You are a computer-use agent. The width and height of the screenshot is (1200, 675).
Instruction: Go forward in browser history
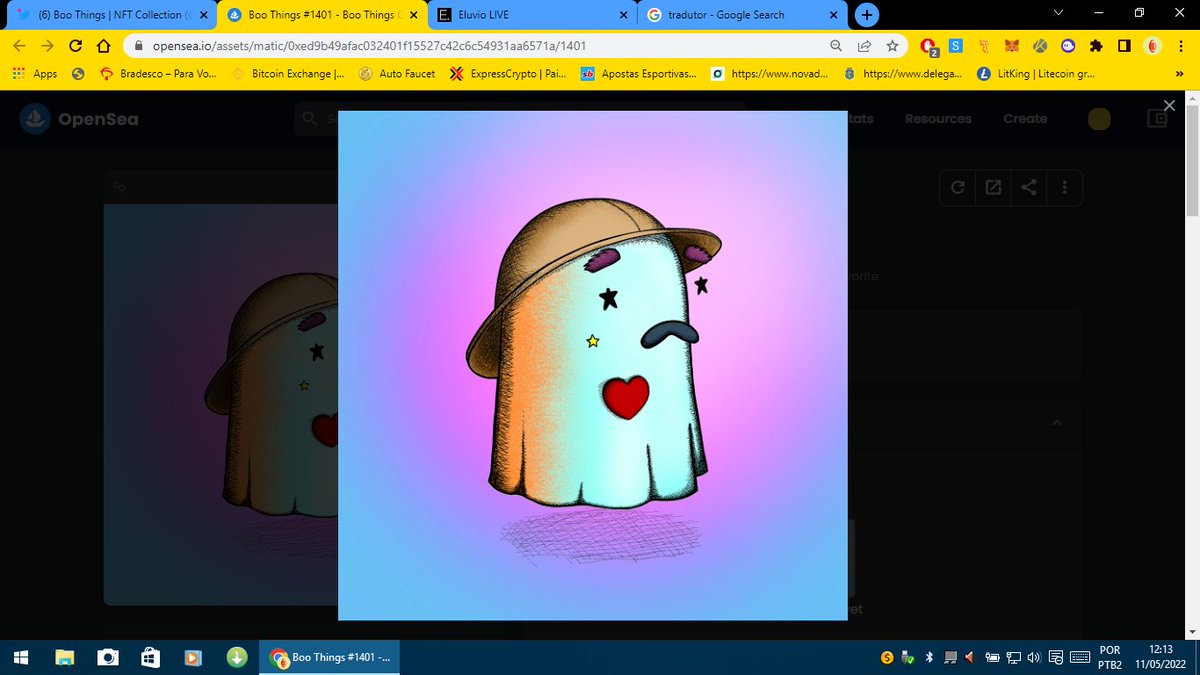[x=47, y=46]
